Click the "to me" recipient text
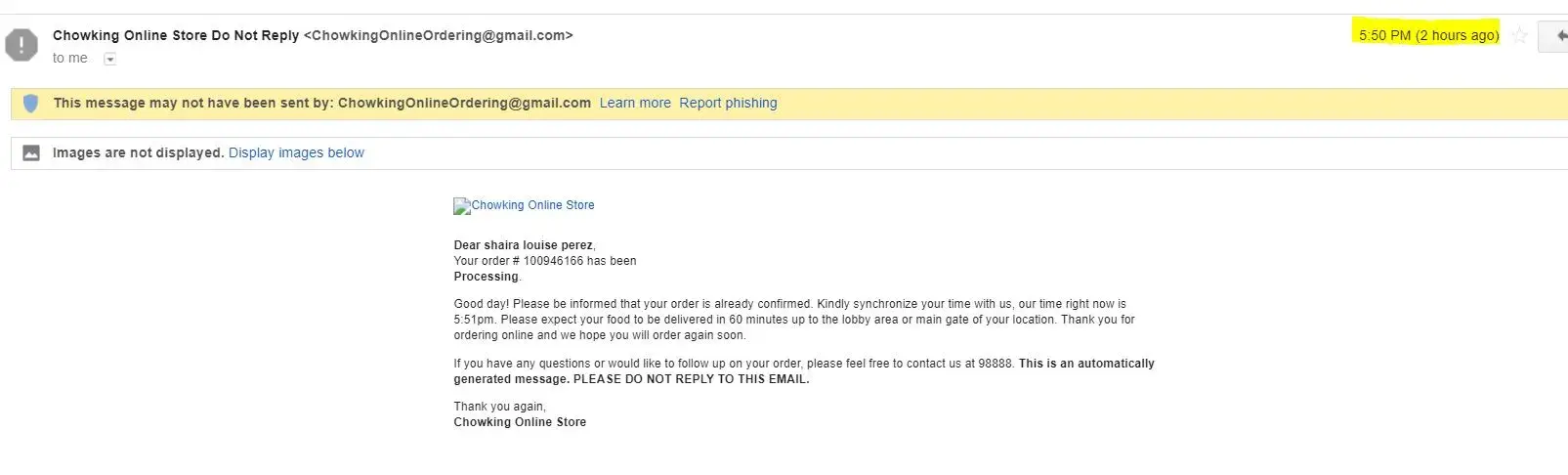 (x=70, y=59)
